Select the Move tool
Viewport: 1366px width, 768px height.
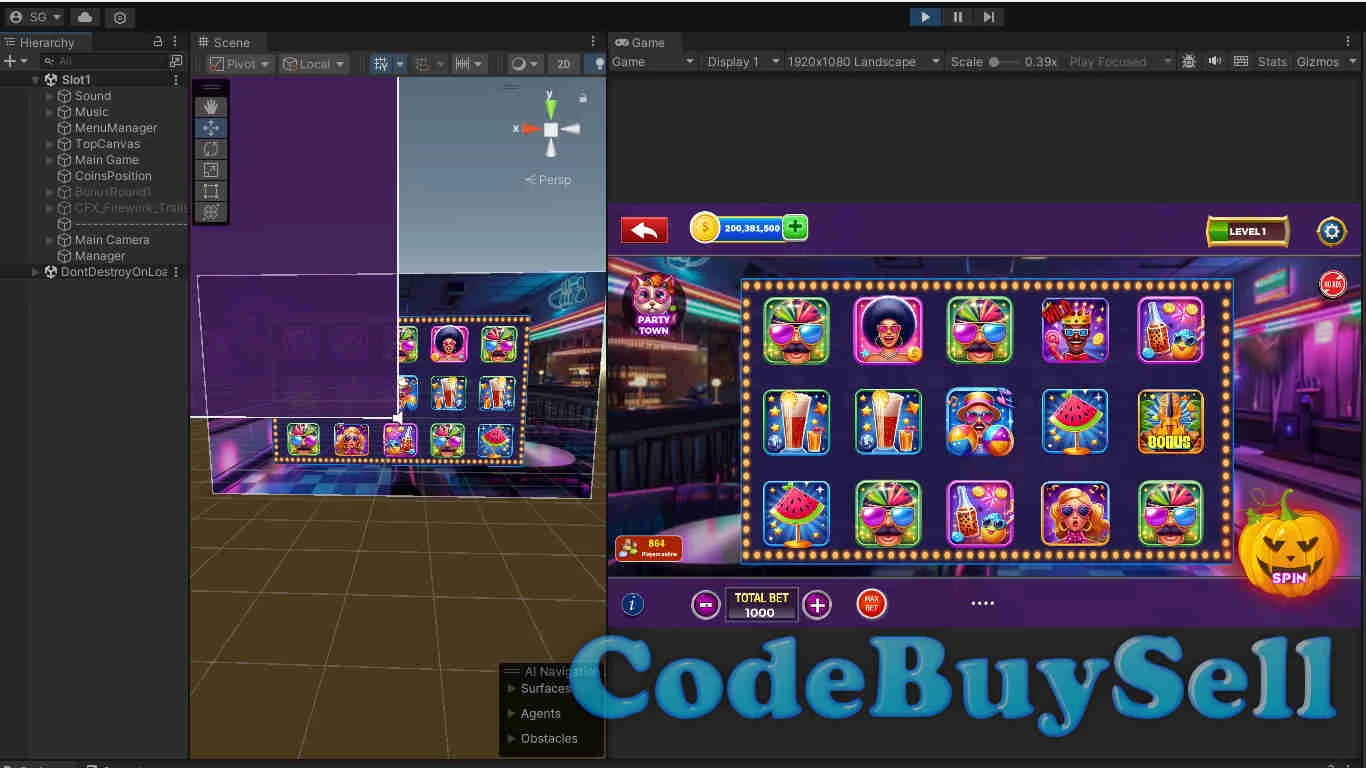point(211,128)
